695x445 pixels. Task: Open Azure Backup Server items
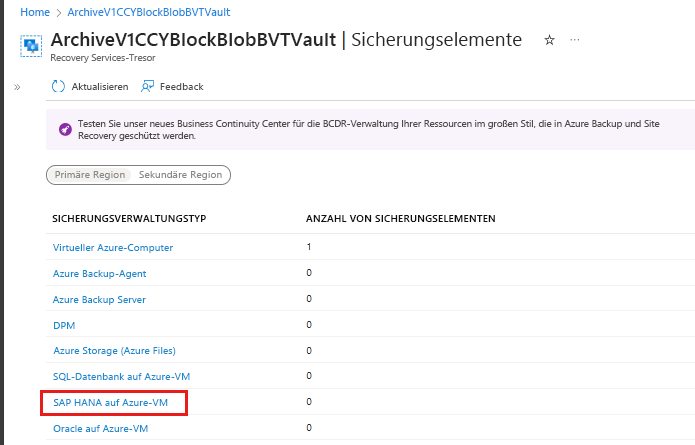tap(99, 300)
